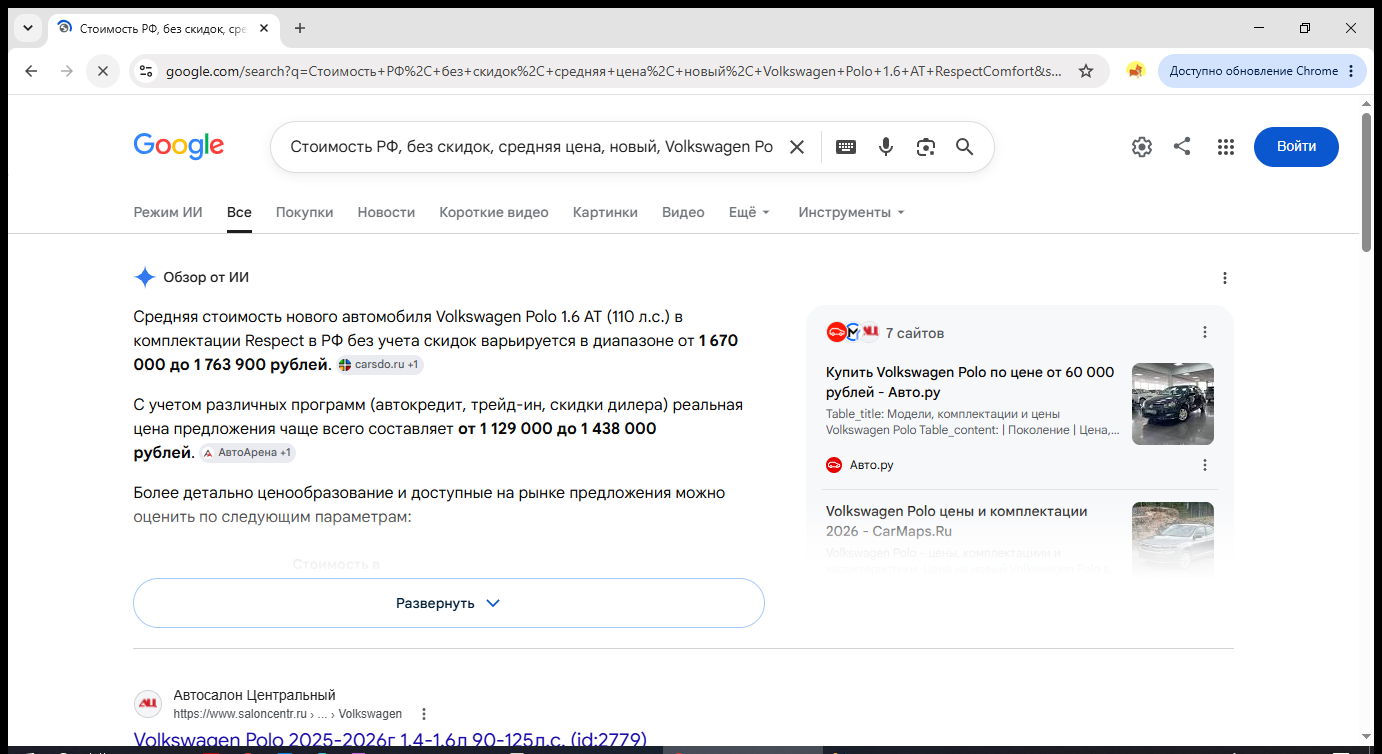Open CarMaps.Ru Polo prices link
This screenshot has height=754, width=1382.
click(x=956, y=521)
